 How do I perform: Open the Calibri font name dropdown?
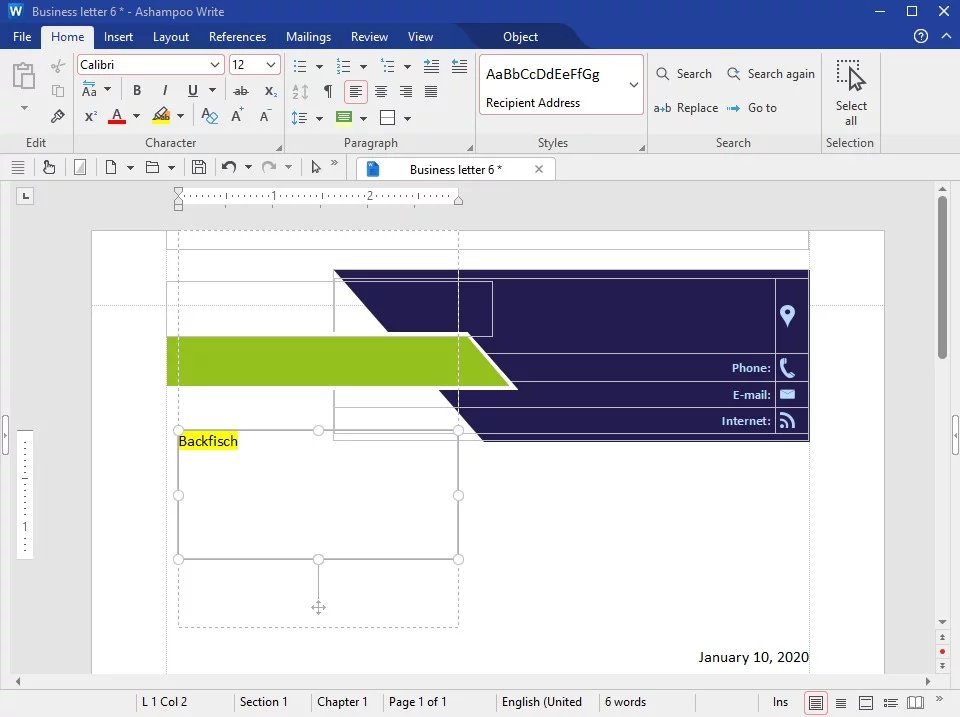pyautogui.click(x=215, y=65)
